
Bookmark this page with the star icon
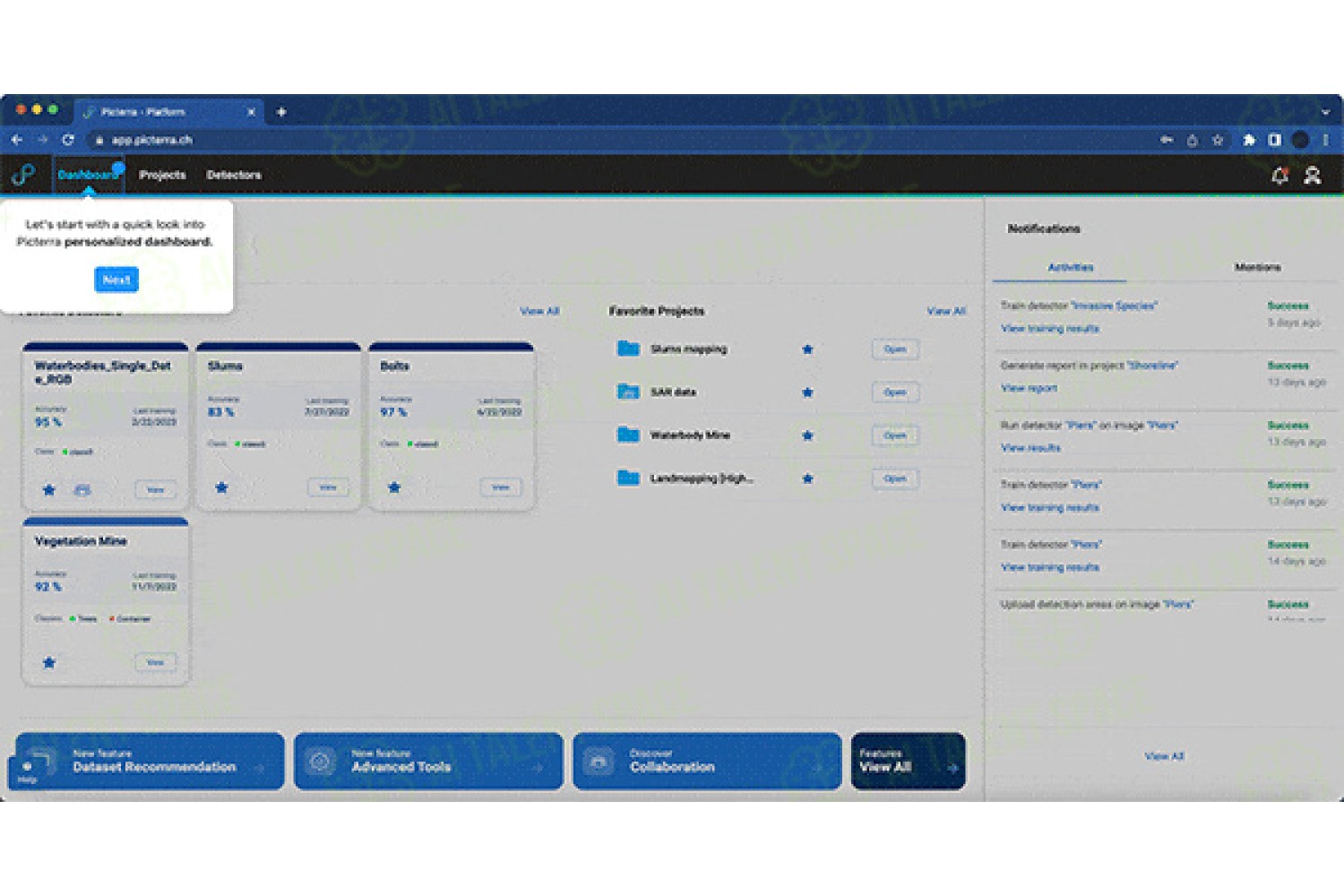pos(1218,140)
